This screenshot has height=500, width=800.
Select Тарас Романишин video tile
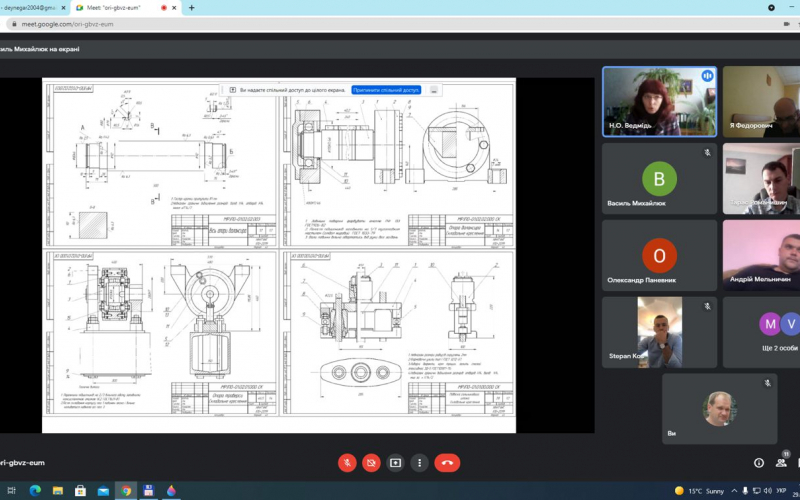pyautogui.click(x=761, y=179)
